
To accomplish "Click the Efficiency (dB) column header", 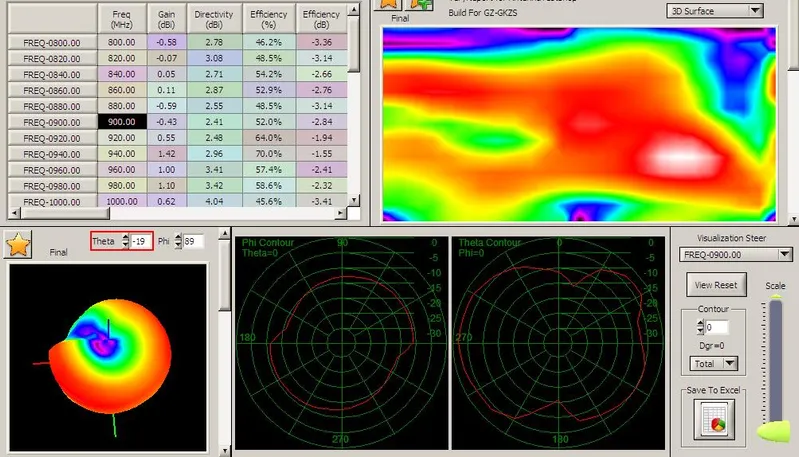I will click(322, 19).
